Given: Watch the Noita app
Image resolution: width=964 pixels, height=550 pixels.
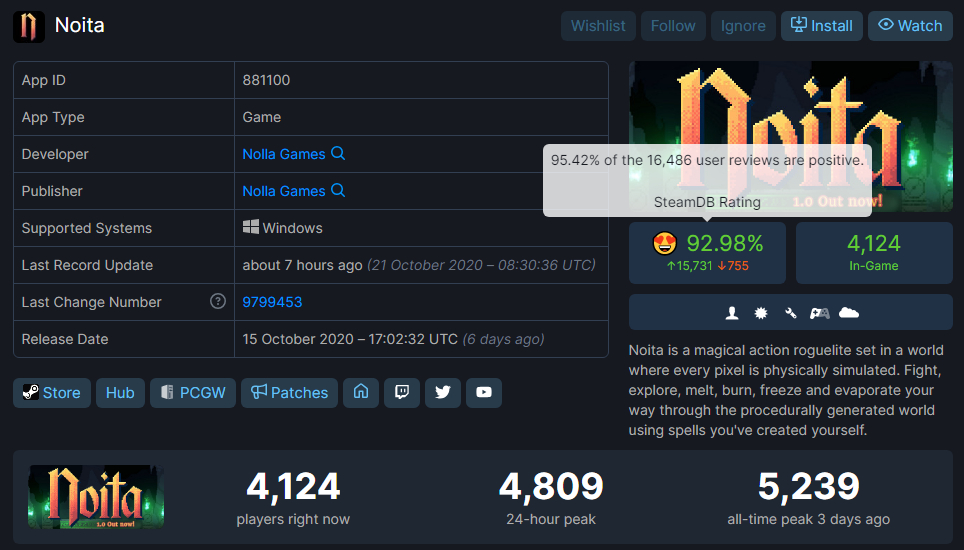Looking at the screenshot, I should click(911, 26).
